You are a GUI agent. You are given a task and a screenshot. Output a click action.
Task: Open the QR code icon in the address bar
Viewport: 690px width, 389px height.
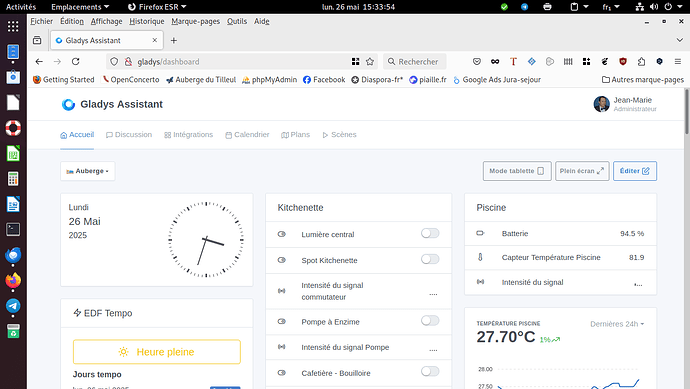356,62
